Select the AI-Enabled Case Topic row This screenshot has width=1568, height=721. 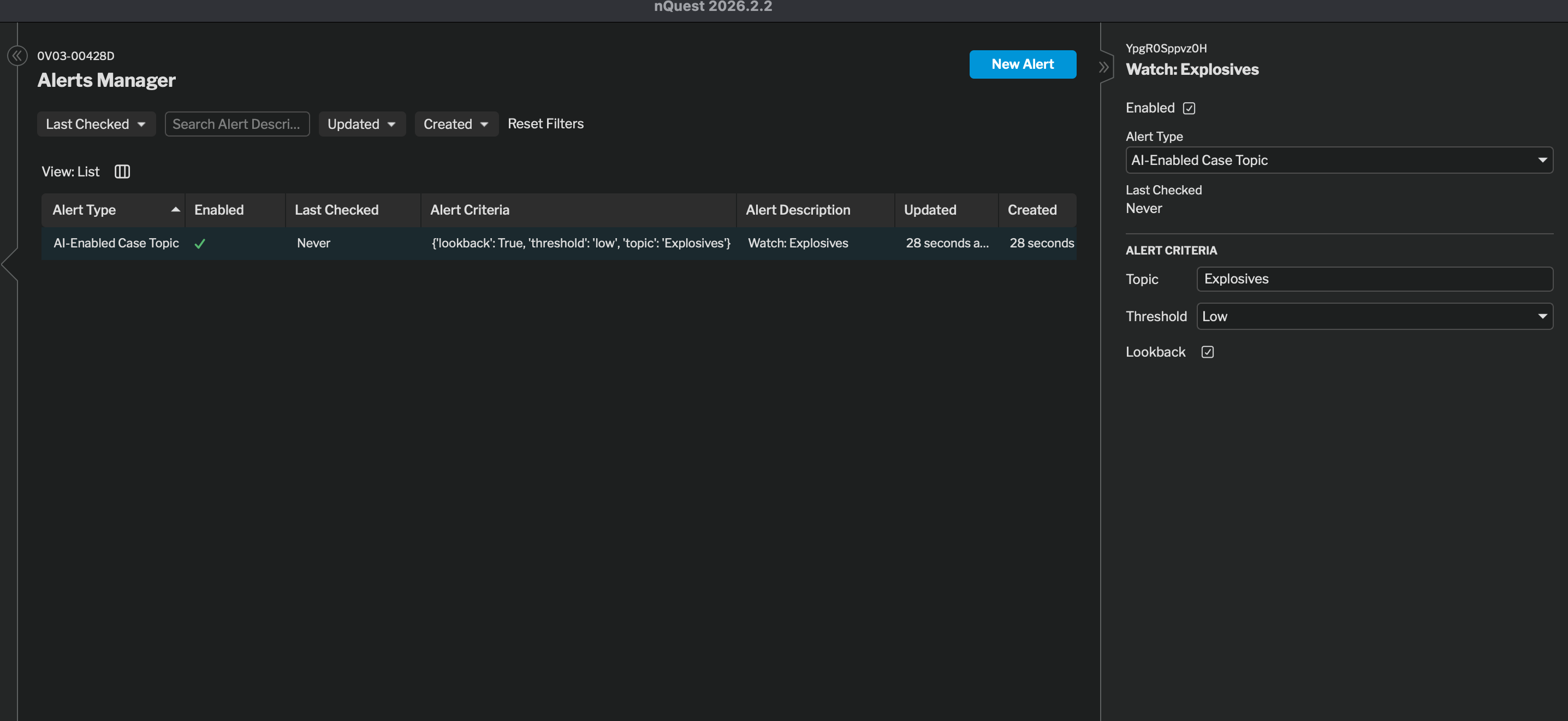click(559, 244)
